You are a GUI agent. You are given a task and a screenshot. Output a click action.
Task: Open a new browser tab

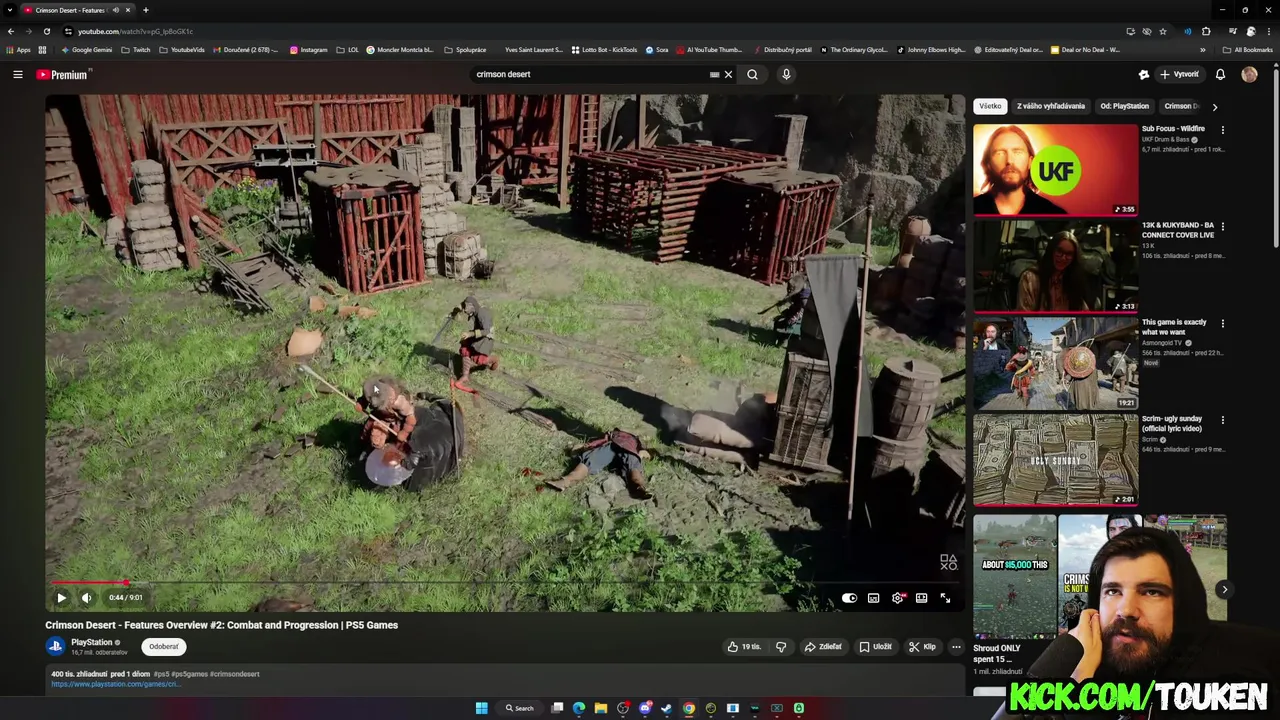point(145,10)
